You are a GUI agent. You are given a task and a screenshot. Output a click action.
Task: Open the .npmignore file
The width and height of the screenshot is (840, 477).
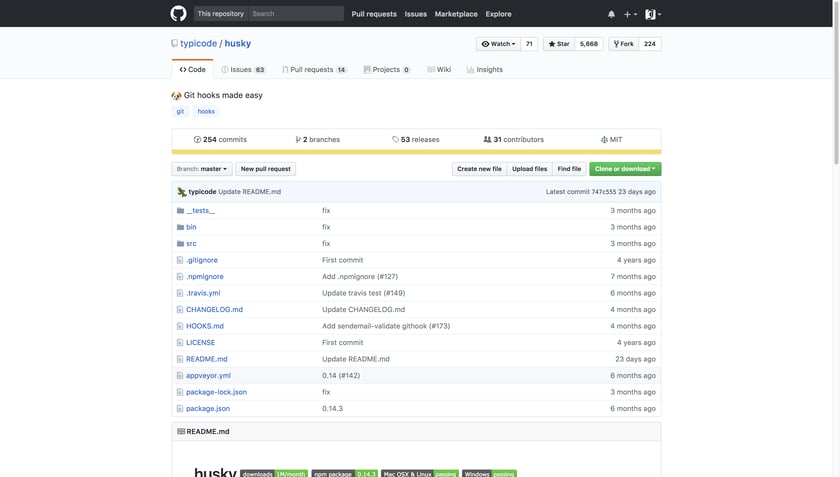pyautogui.click(x=205, y=277)
